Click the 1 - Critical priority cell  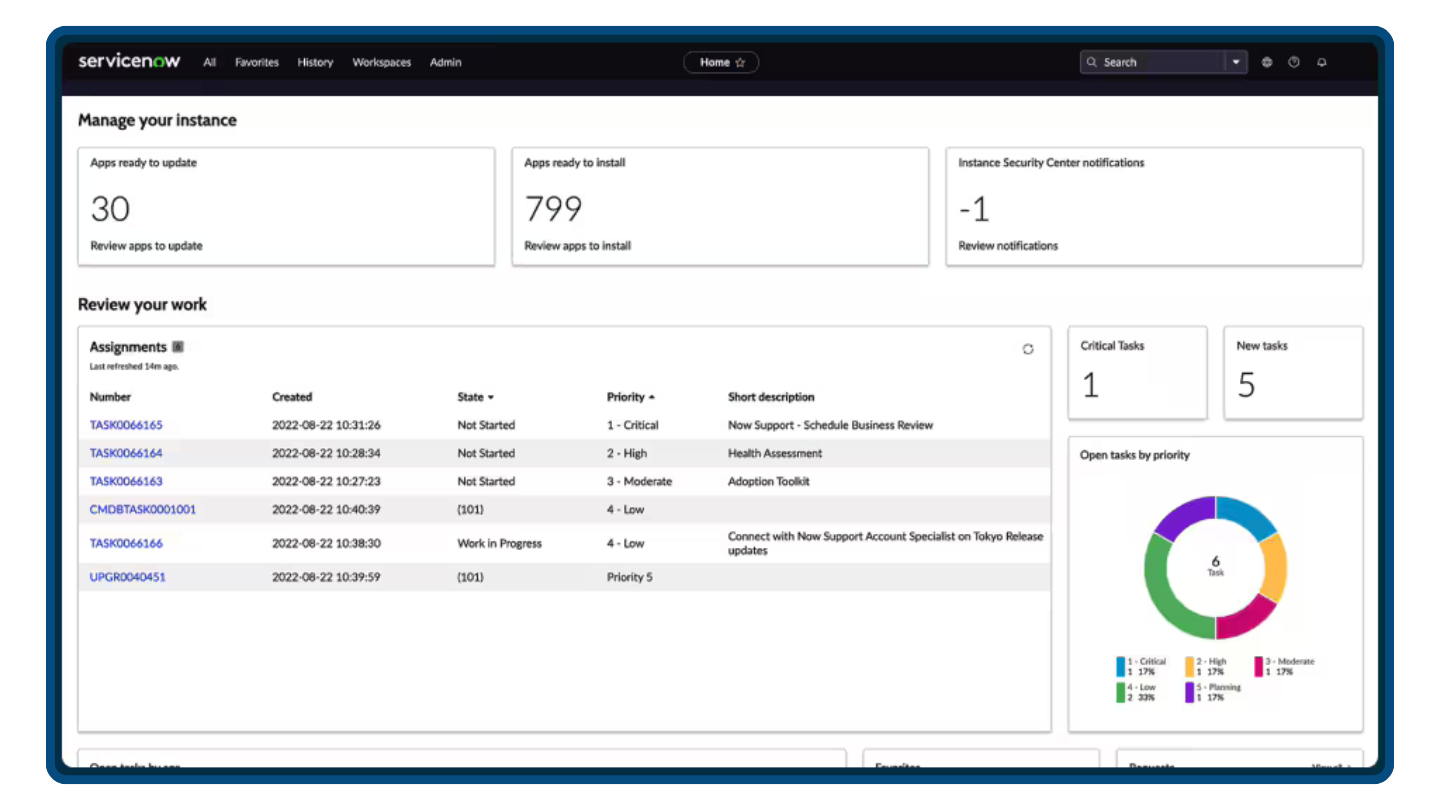click(633, 425)
